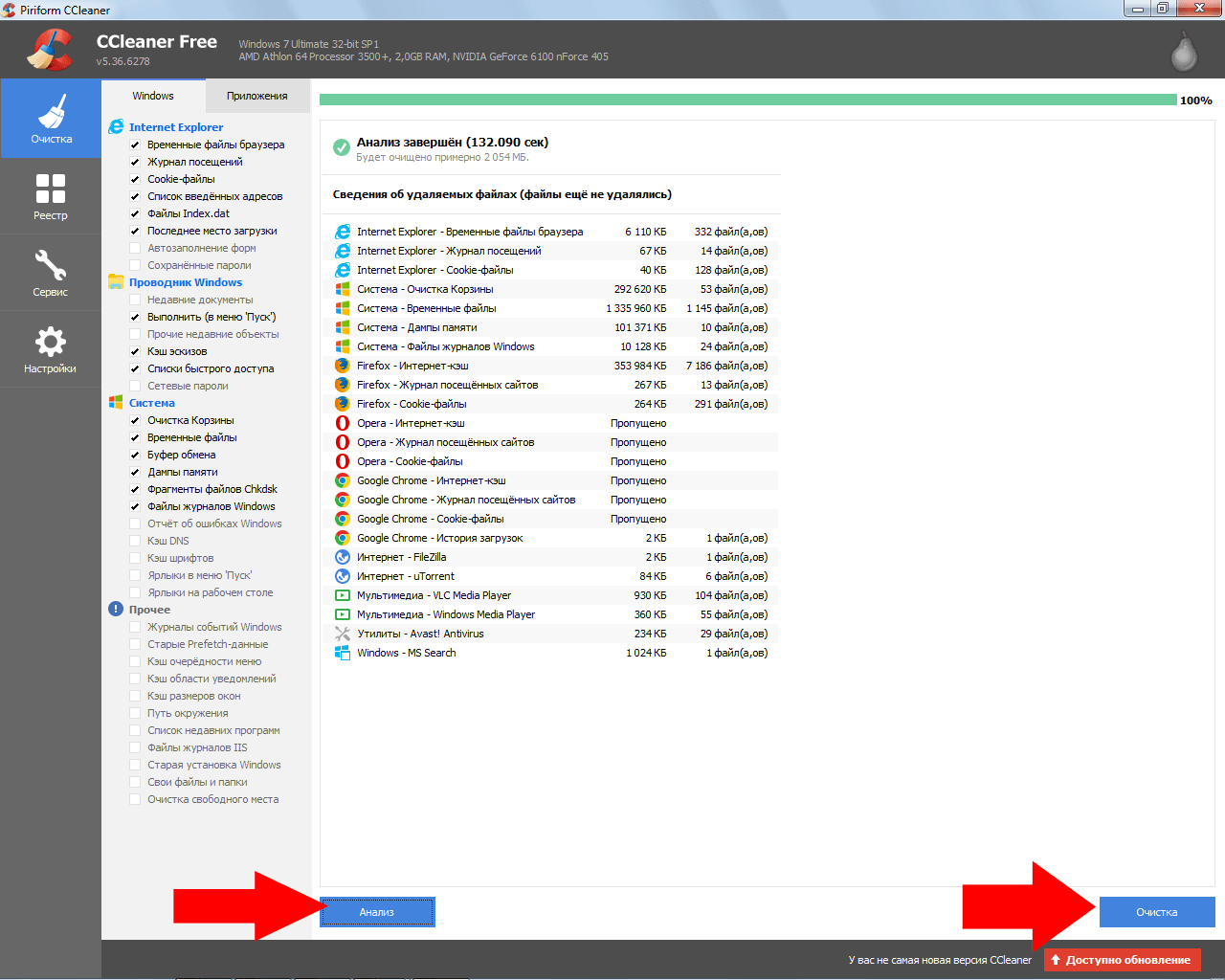Click the Система group heading
The height and width of the screenshot is (980, 1225).
(152, 402)
